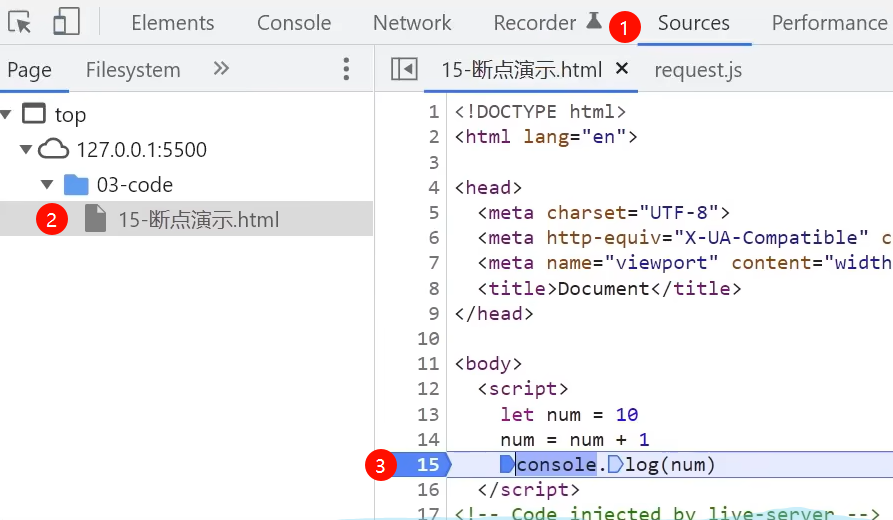This screenshot has width=893, height=520.
Task: Open the Recorder tab
Action: (x=535, y=23)
